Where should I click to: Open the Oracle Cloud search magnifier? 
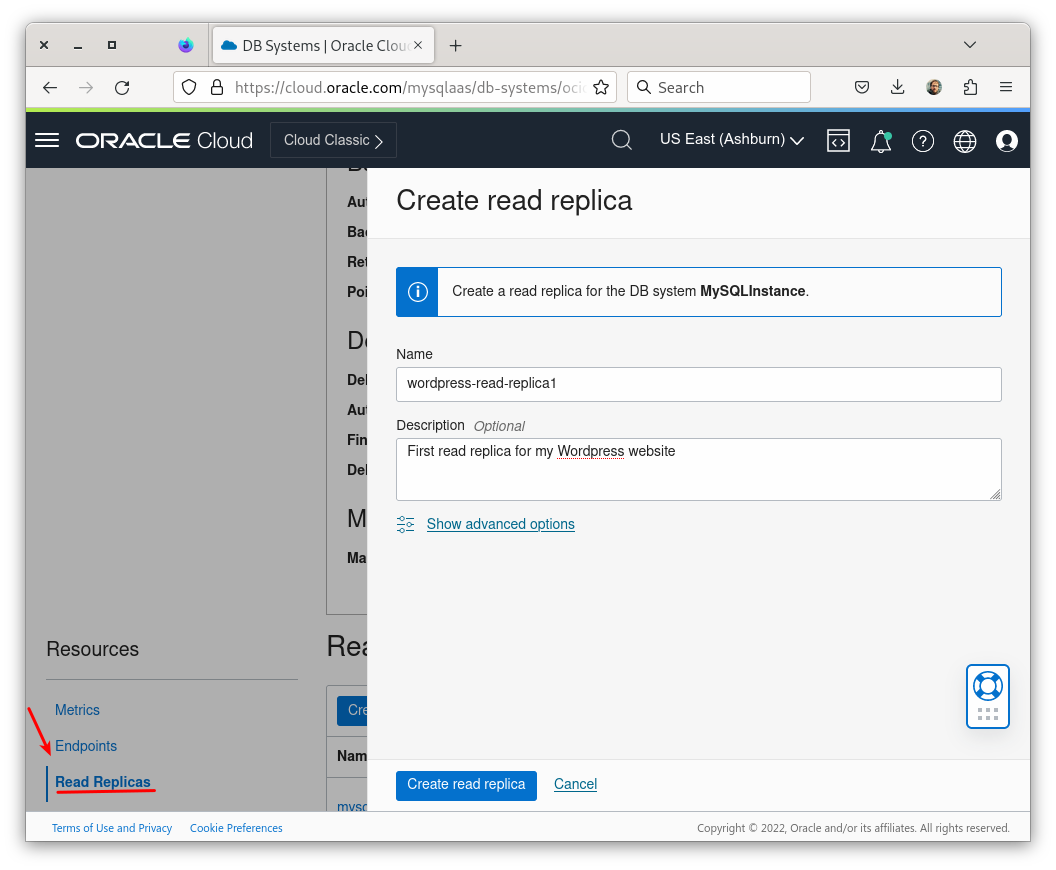coord(621,140)
